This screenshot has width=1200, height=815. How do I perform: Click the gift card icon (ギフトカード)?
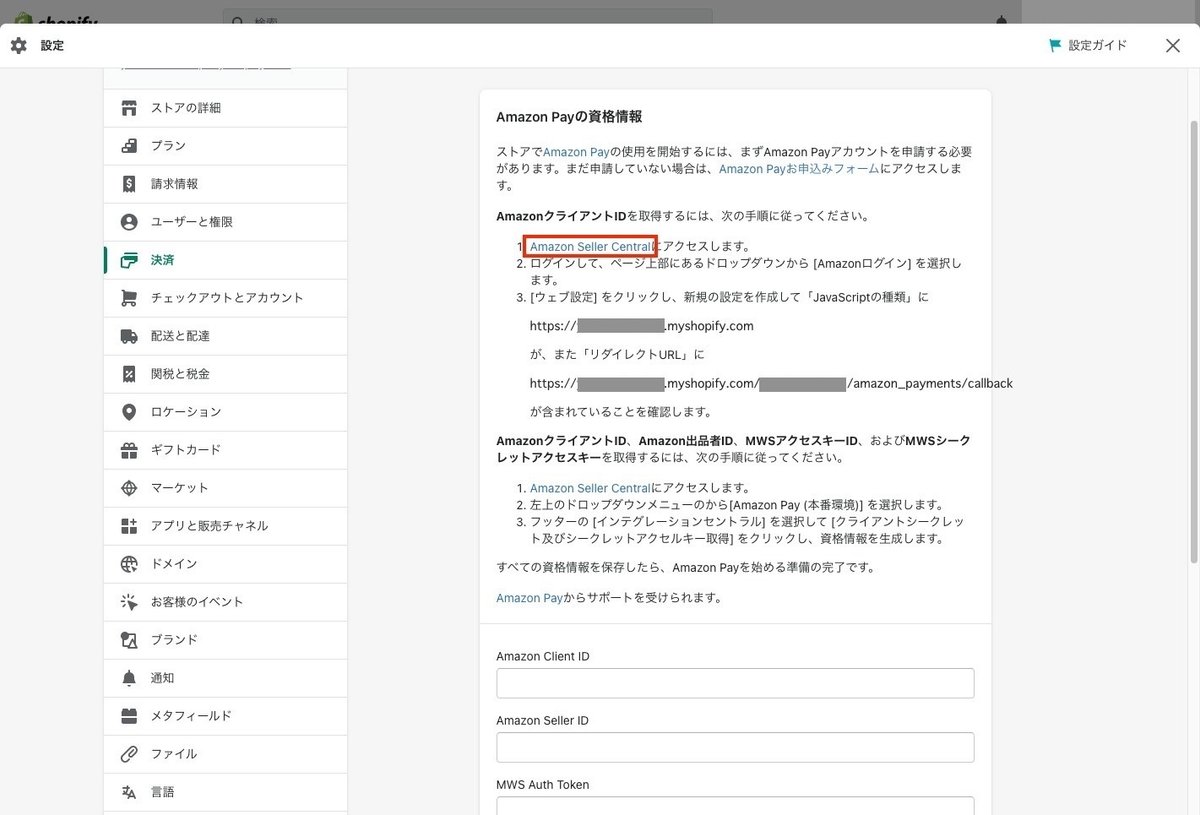point(129,450)
